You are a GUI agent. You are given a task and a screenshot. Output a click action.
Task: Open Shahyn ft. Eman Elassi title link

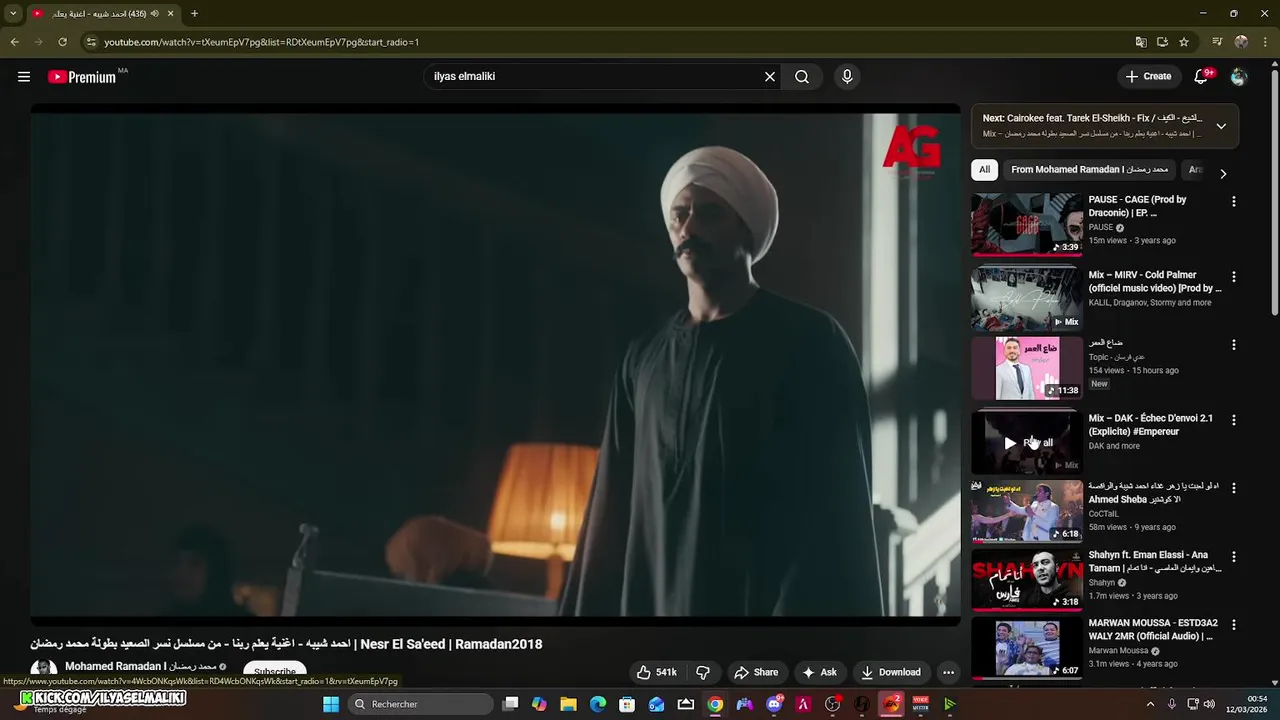(1155, 561)
